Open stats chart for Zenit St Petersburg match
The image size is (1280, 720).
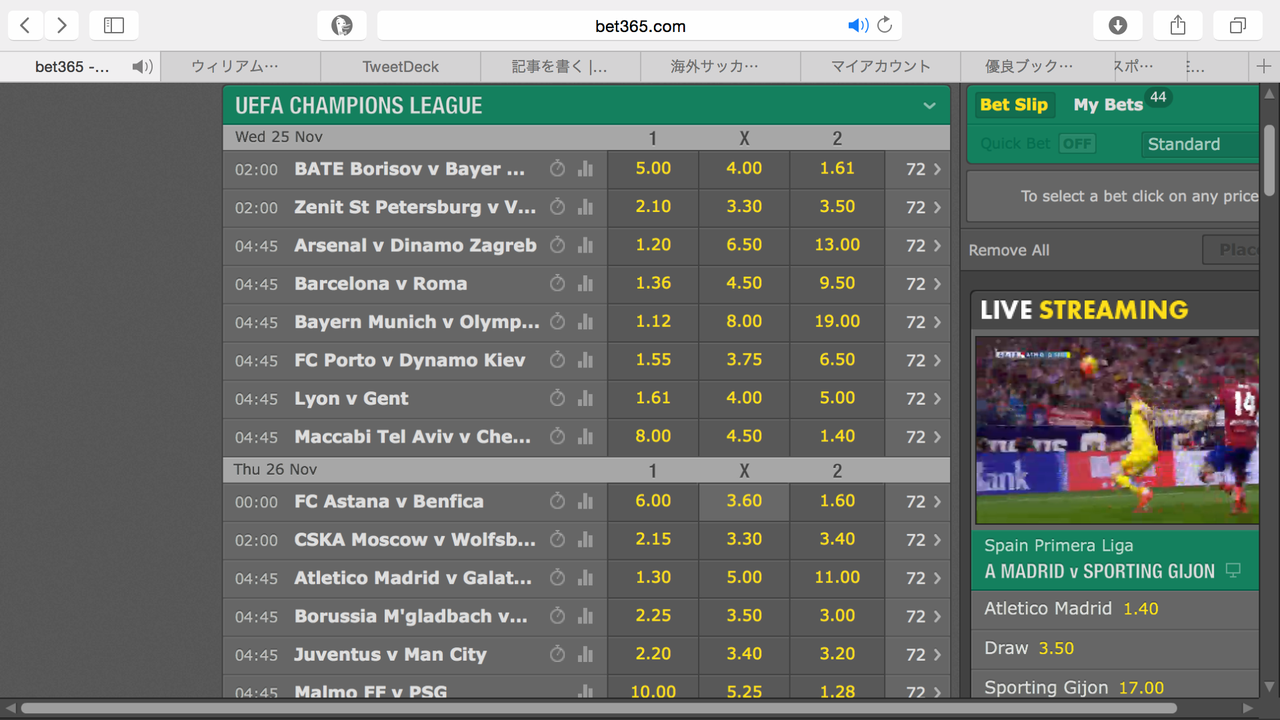(x=585, y=207)
